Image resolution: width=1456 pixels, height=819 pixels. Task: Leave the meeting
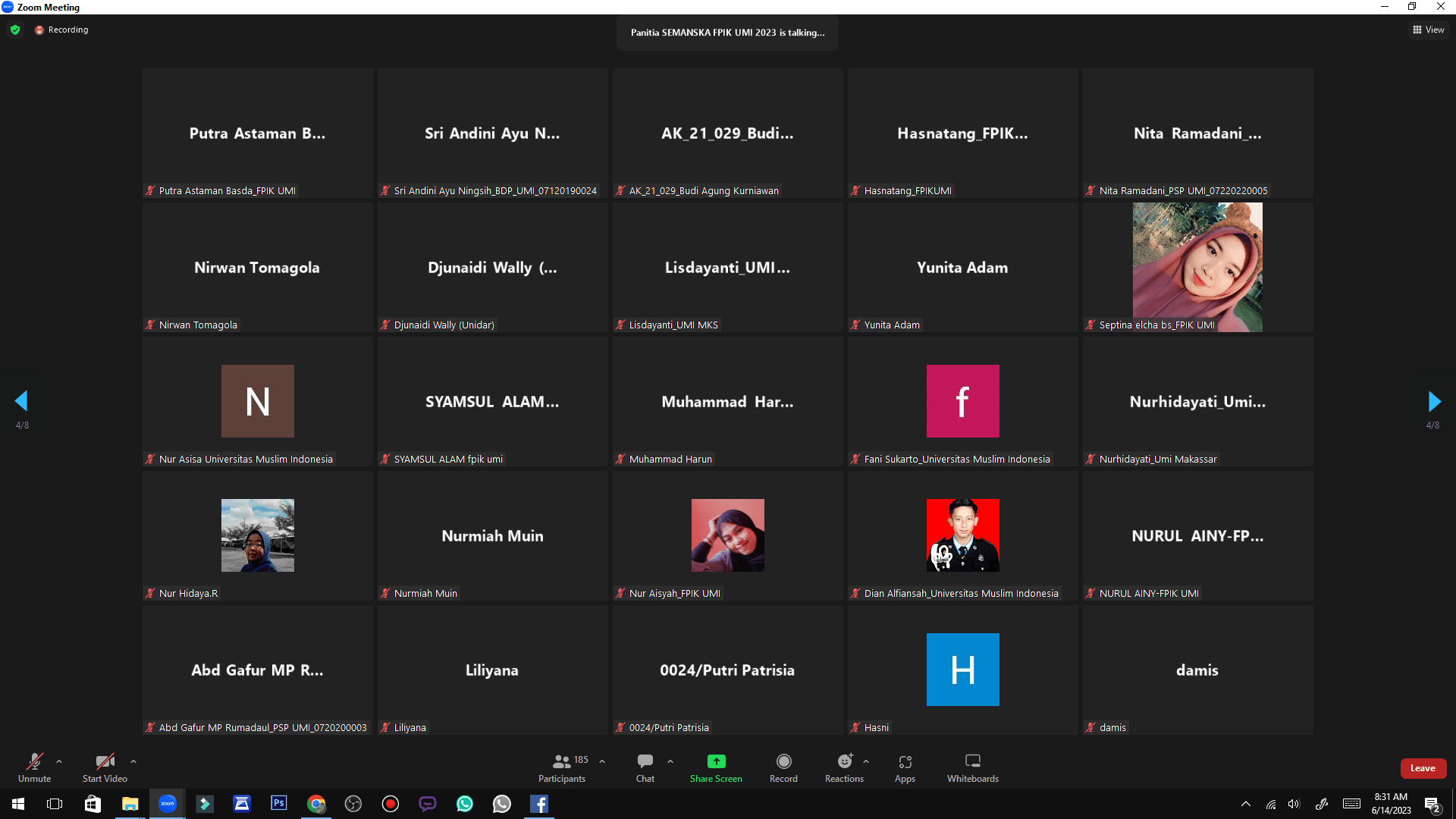1423,768
